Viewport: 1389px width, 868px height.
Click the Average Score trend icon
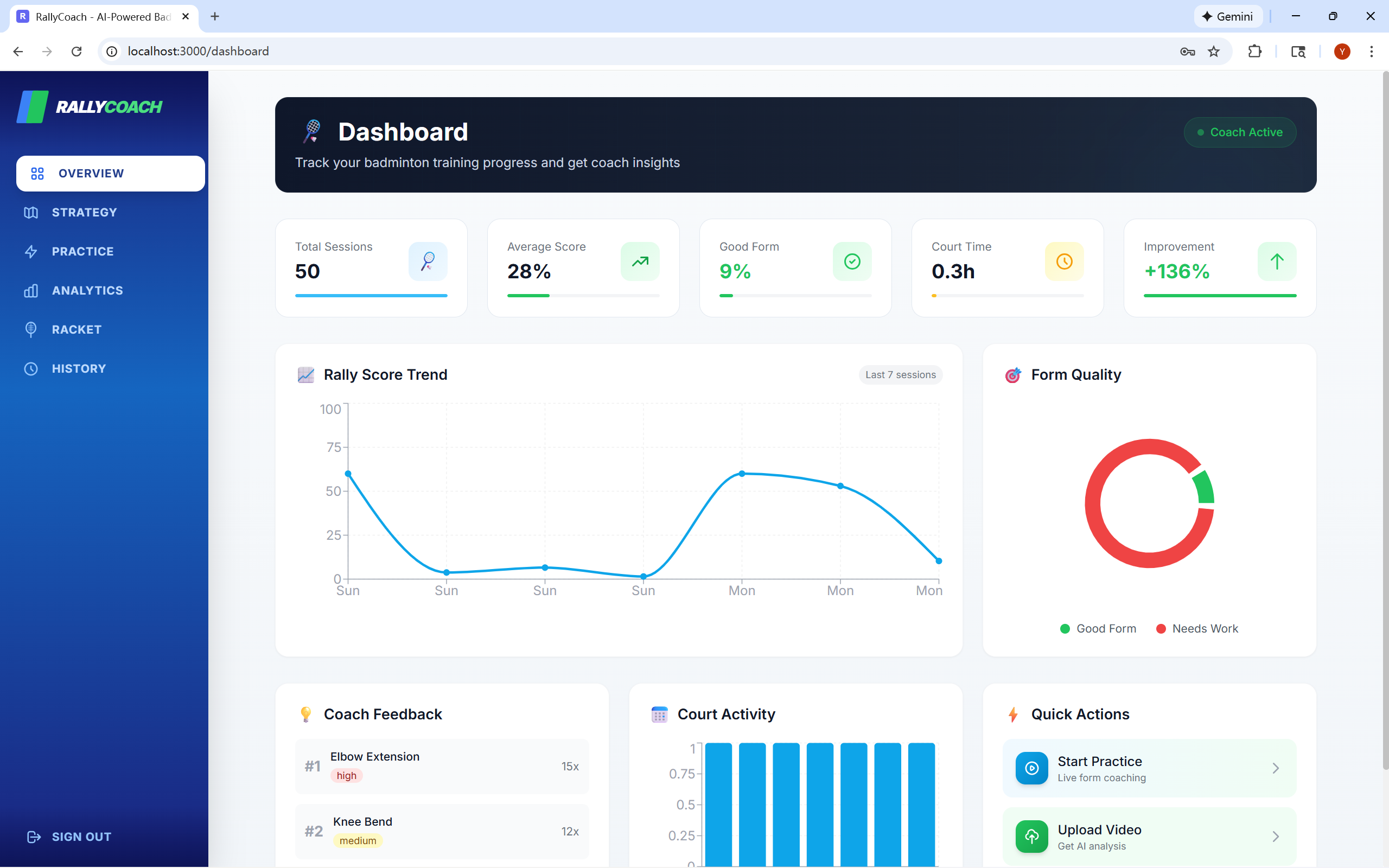click(640, 262)
